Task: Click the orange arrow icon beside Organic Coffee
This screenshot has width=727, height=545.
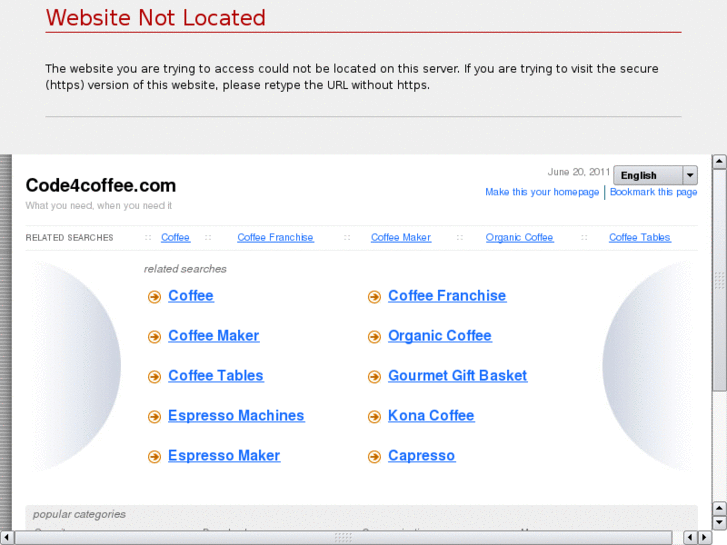Action: pos(374,336)
